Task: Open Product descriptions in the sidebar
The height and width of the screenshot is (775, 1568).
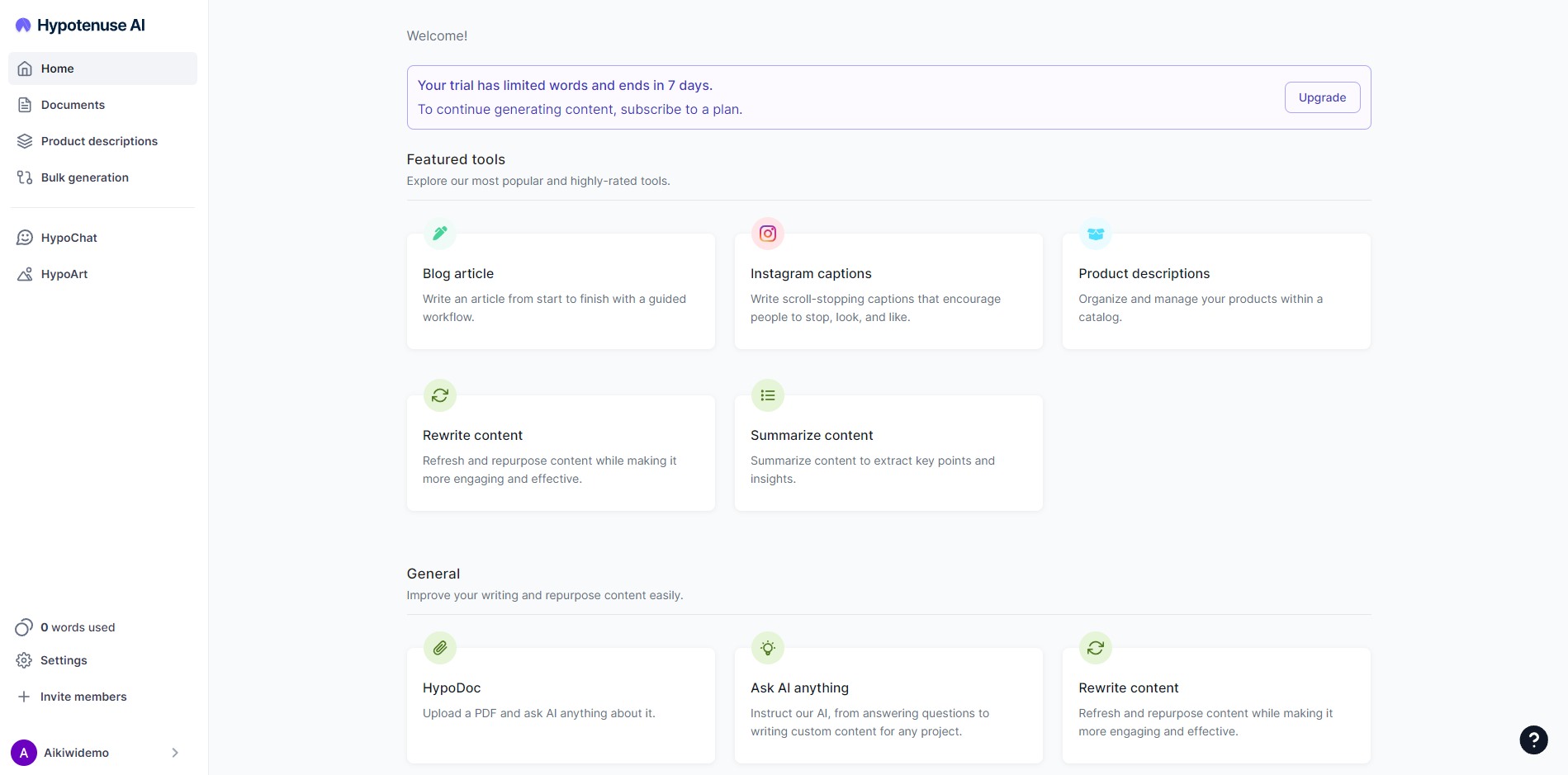Action: (x=102, y=141)
